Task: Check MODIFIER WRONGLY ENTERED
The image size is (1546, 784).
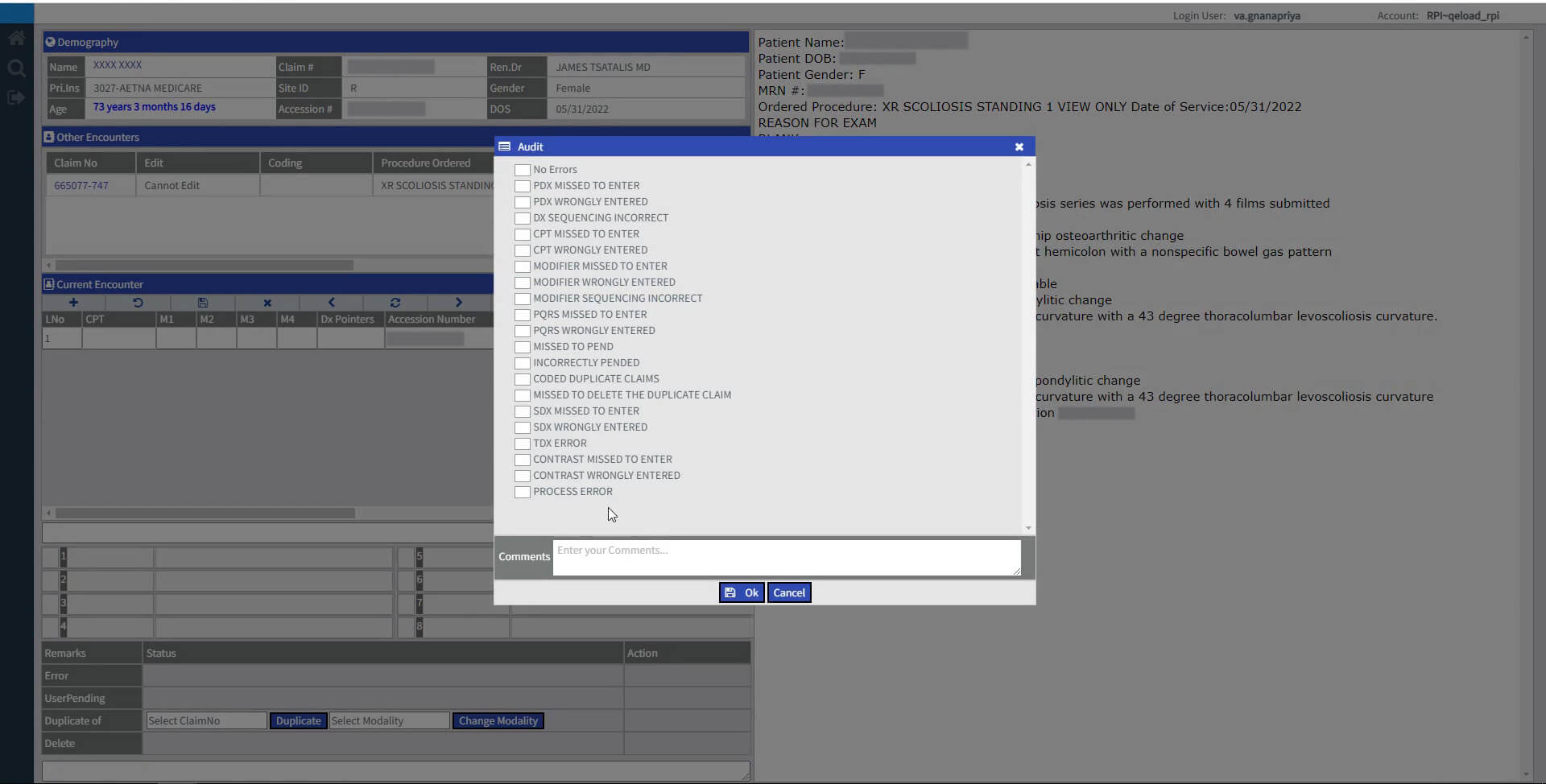Action: pyautogui.click(x=523, y=283)
